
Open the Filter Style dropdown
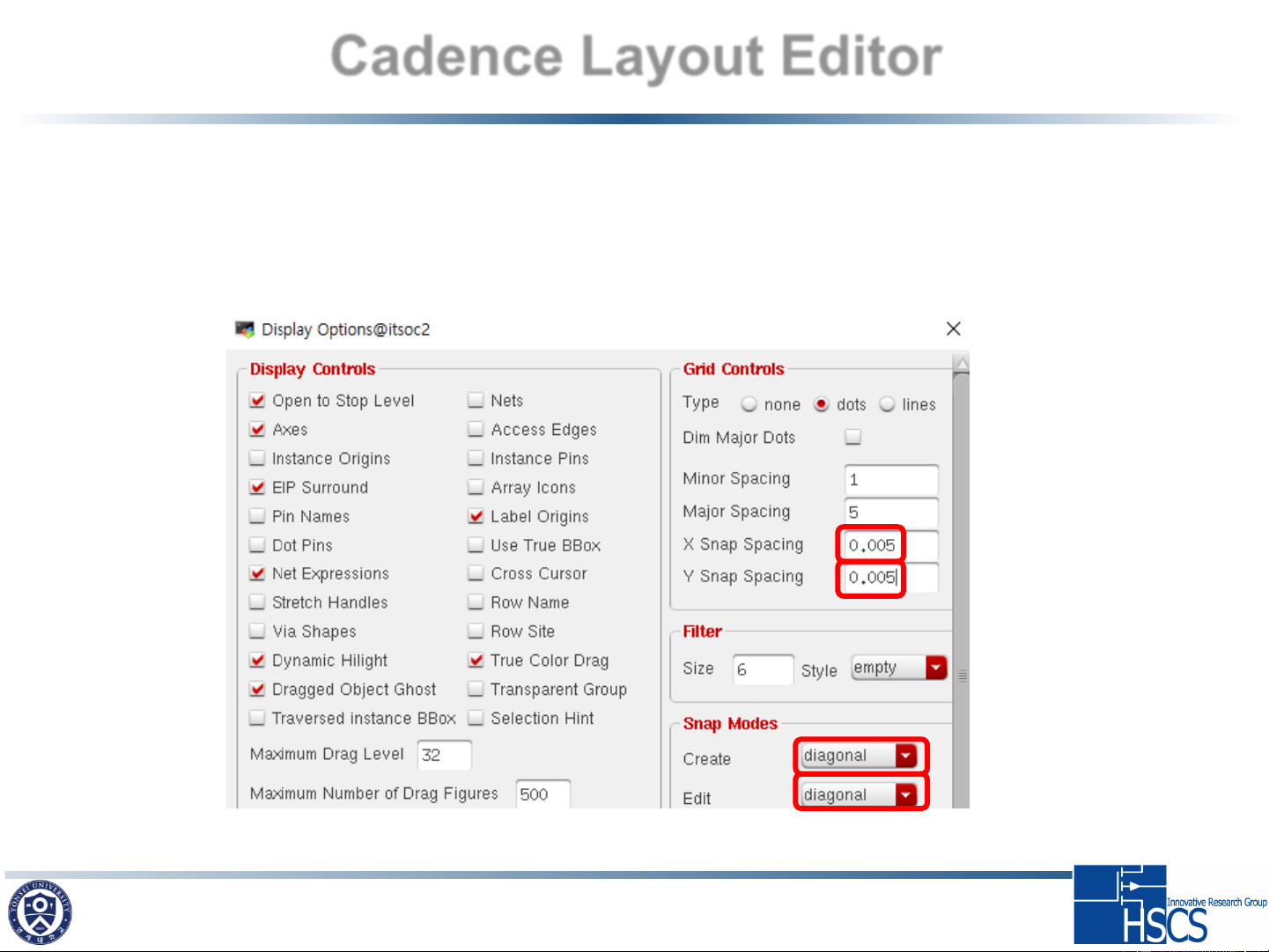click(935, 668)
